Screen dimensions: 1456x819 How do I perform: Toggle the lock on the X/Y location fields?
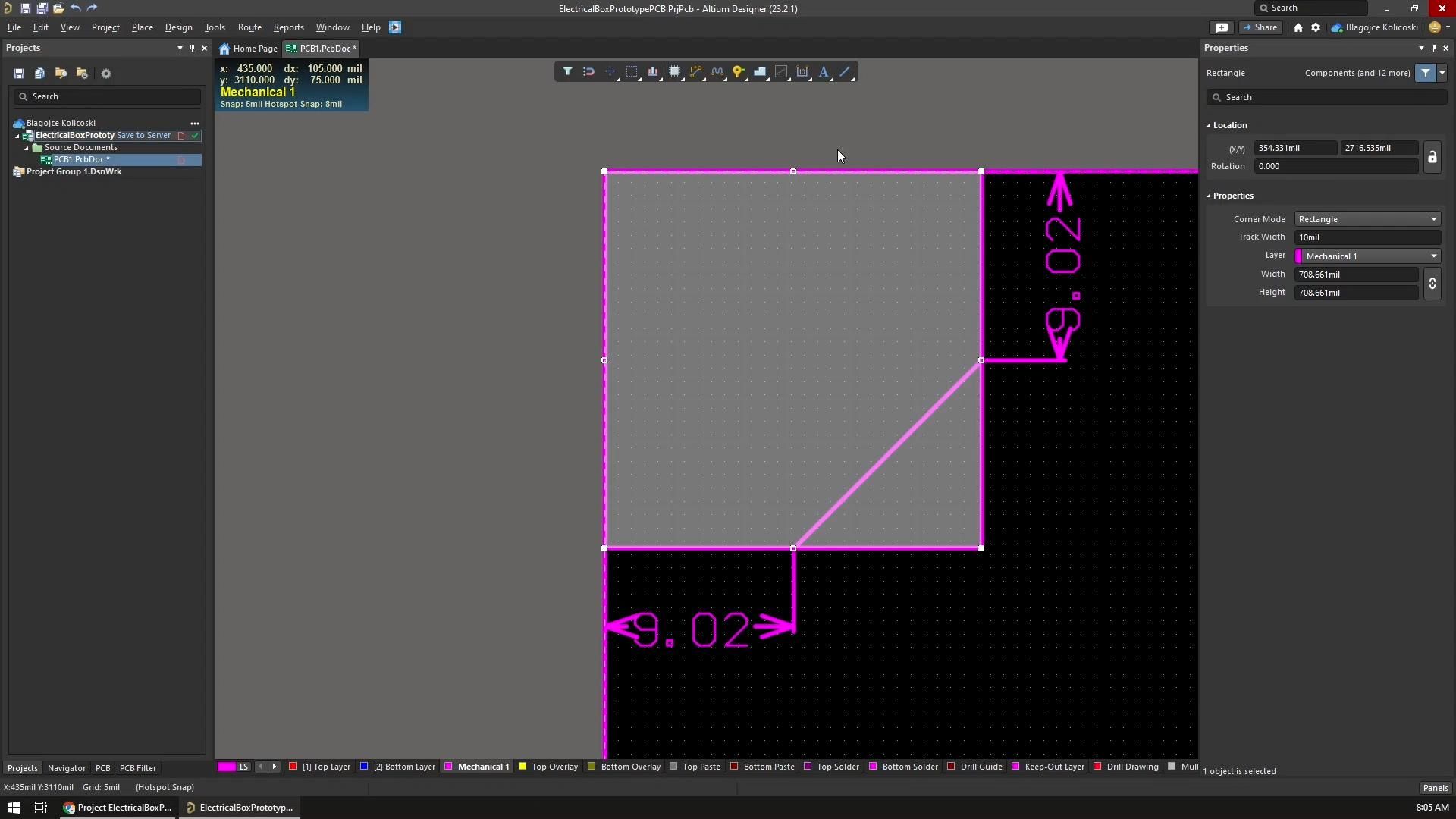[x=1433, y=157]
